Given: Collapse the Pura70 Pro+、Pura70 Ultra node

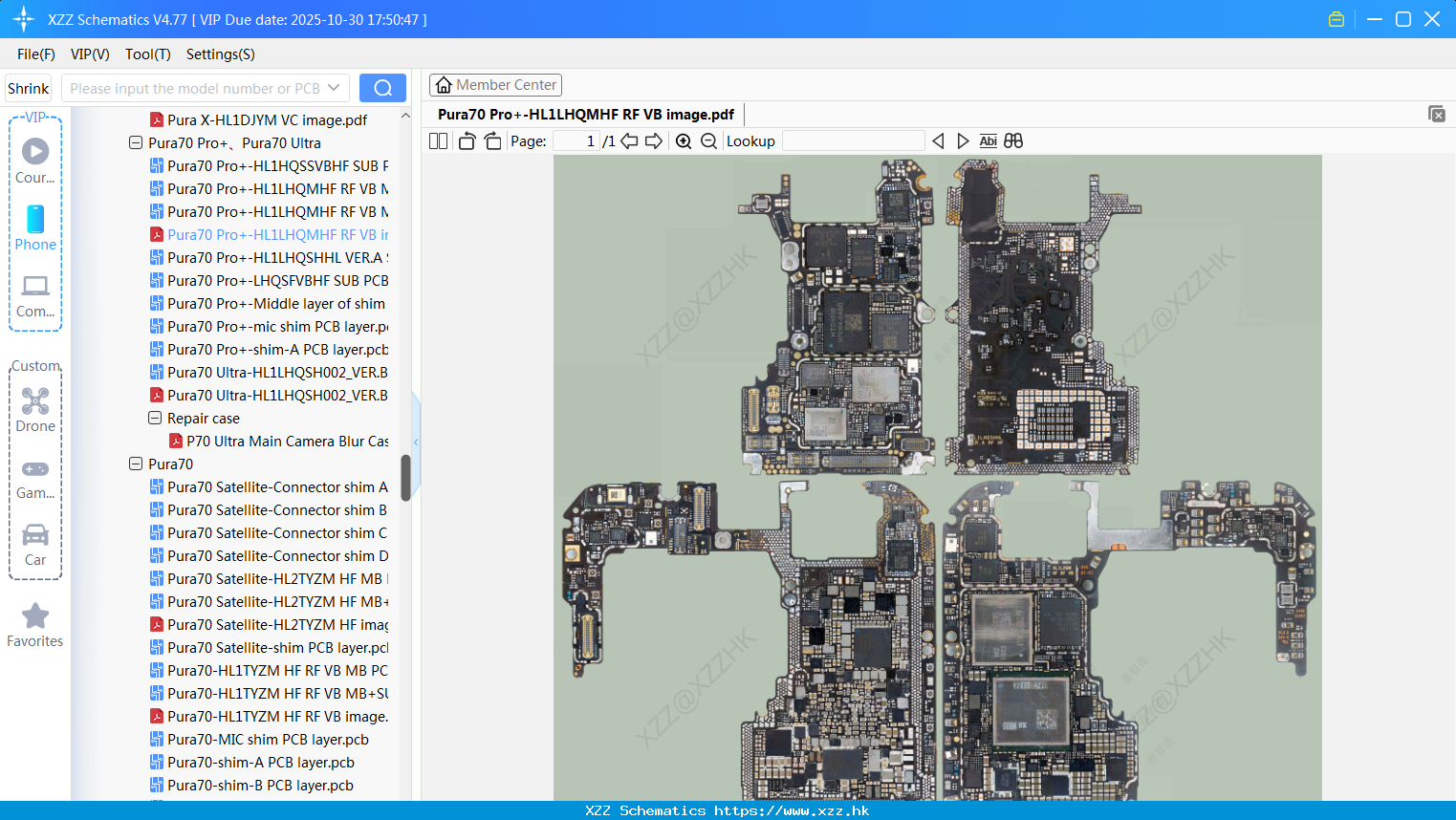Looking at the screenshot, I should click(x=136, y=143).
